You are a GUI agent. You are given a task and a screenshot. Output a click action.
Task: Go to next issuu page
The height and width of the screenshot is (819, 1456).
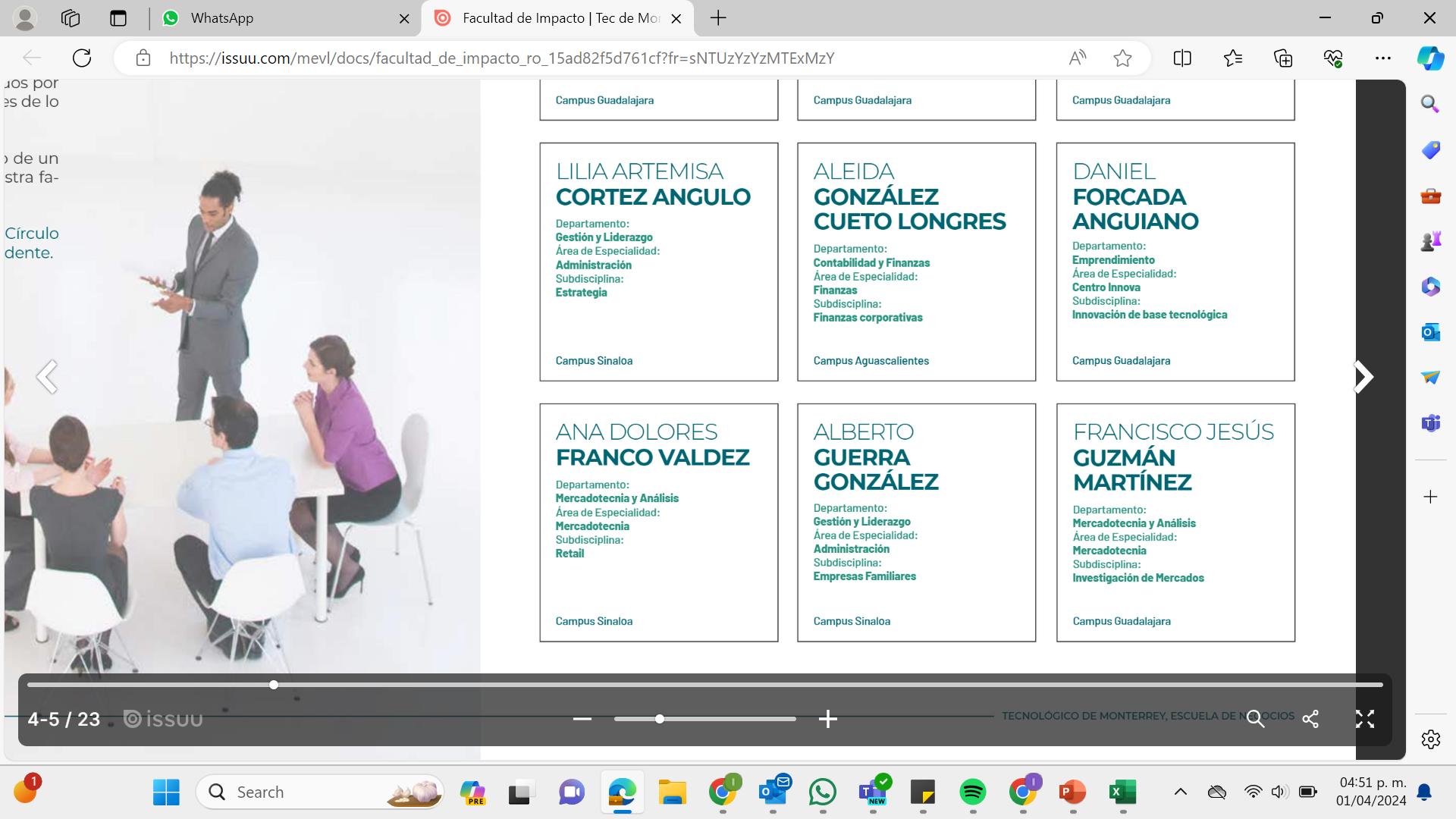(1363, 377)
